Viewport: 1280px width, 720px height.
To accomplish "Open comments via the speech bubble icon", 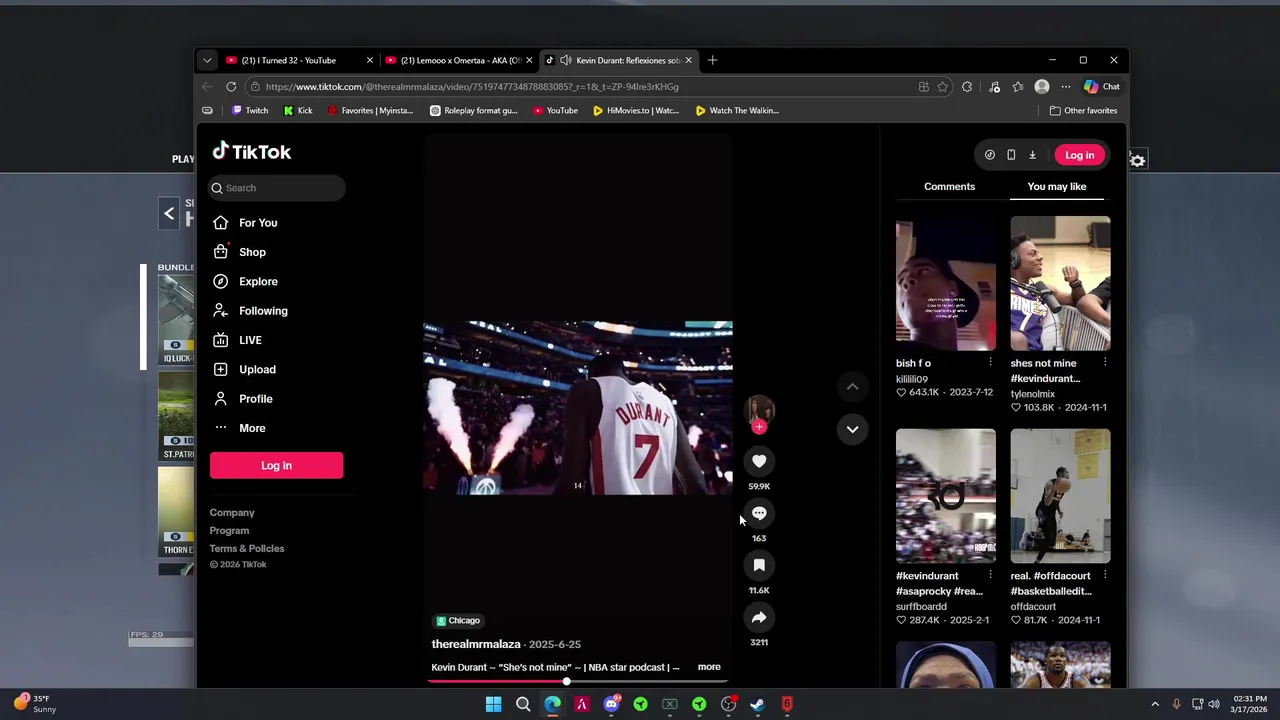I will pyautogui.click(x=759, y=513).
